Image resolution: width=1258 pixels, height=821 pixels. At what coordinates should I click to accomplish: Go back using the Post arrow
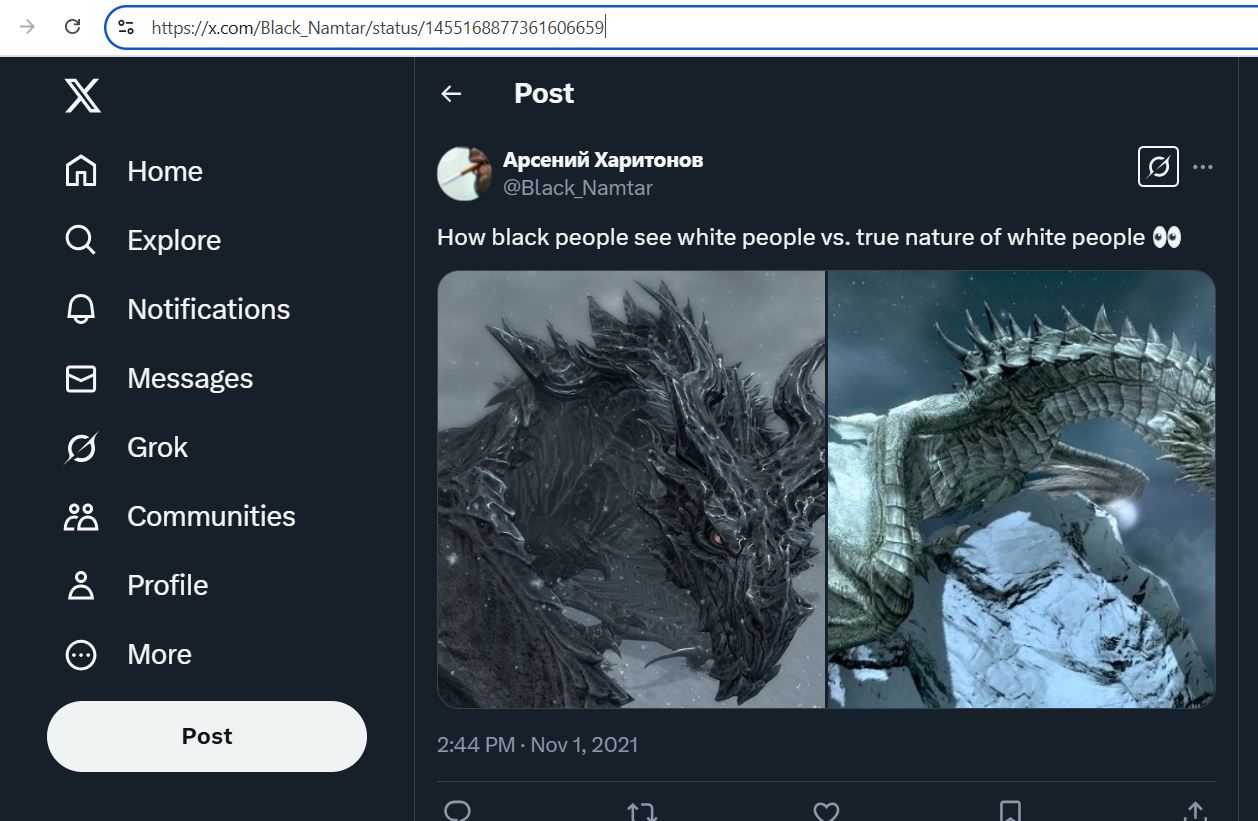click(452, 93)
